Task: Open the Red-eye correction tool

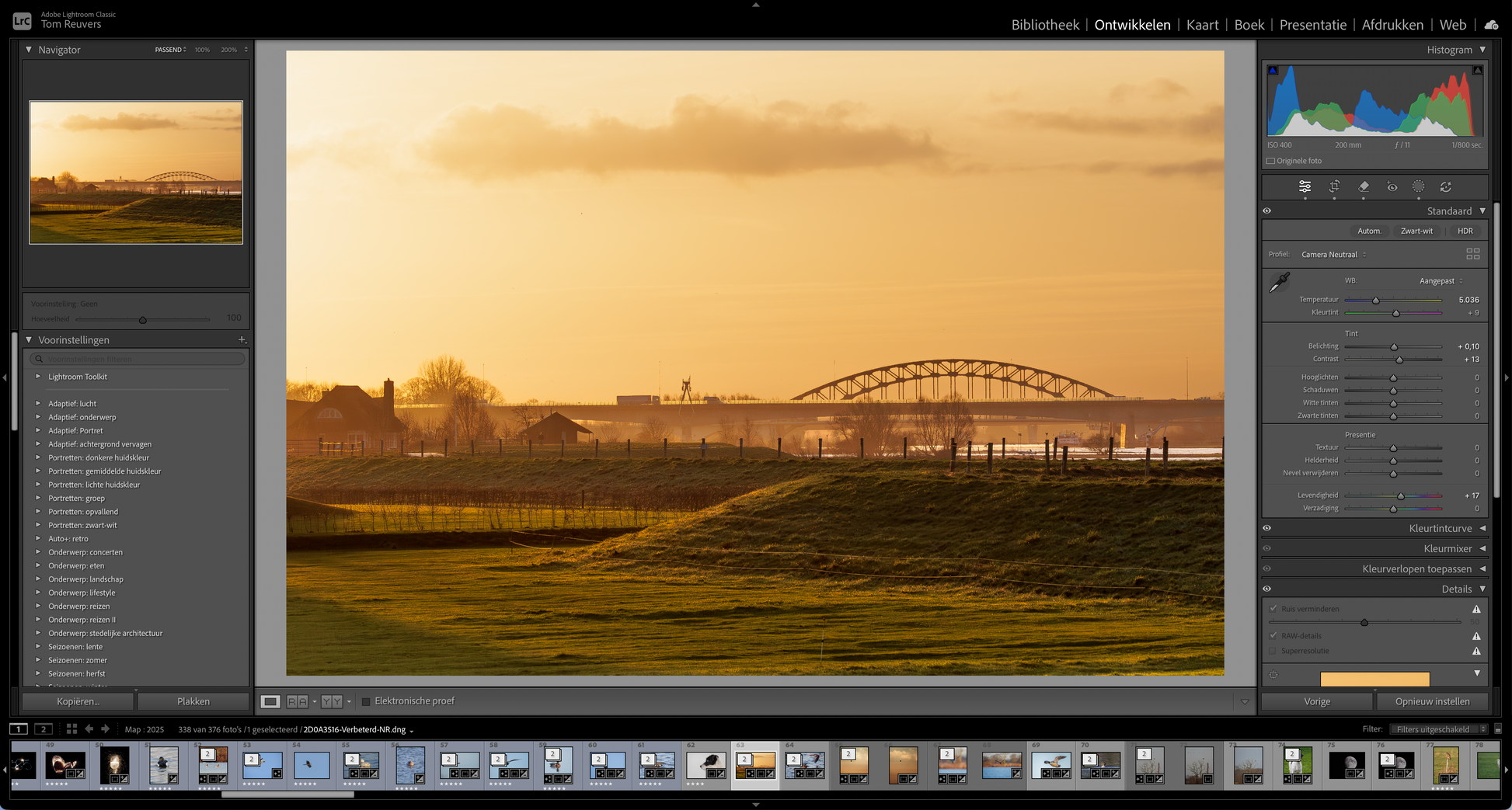Action: tap(1392, 186)
